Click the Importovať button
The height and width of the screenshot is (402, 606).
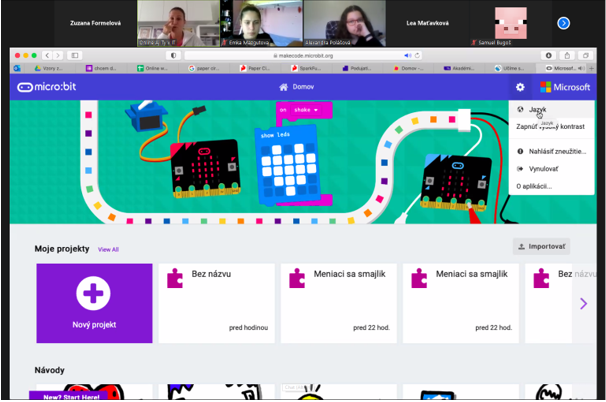pyautogui.click(x=541, y=247)
